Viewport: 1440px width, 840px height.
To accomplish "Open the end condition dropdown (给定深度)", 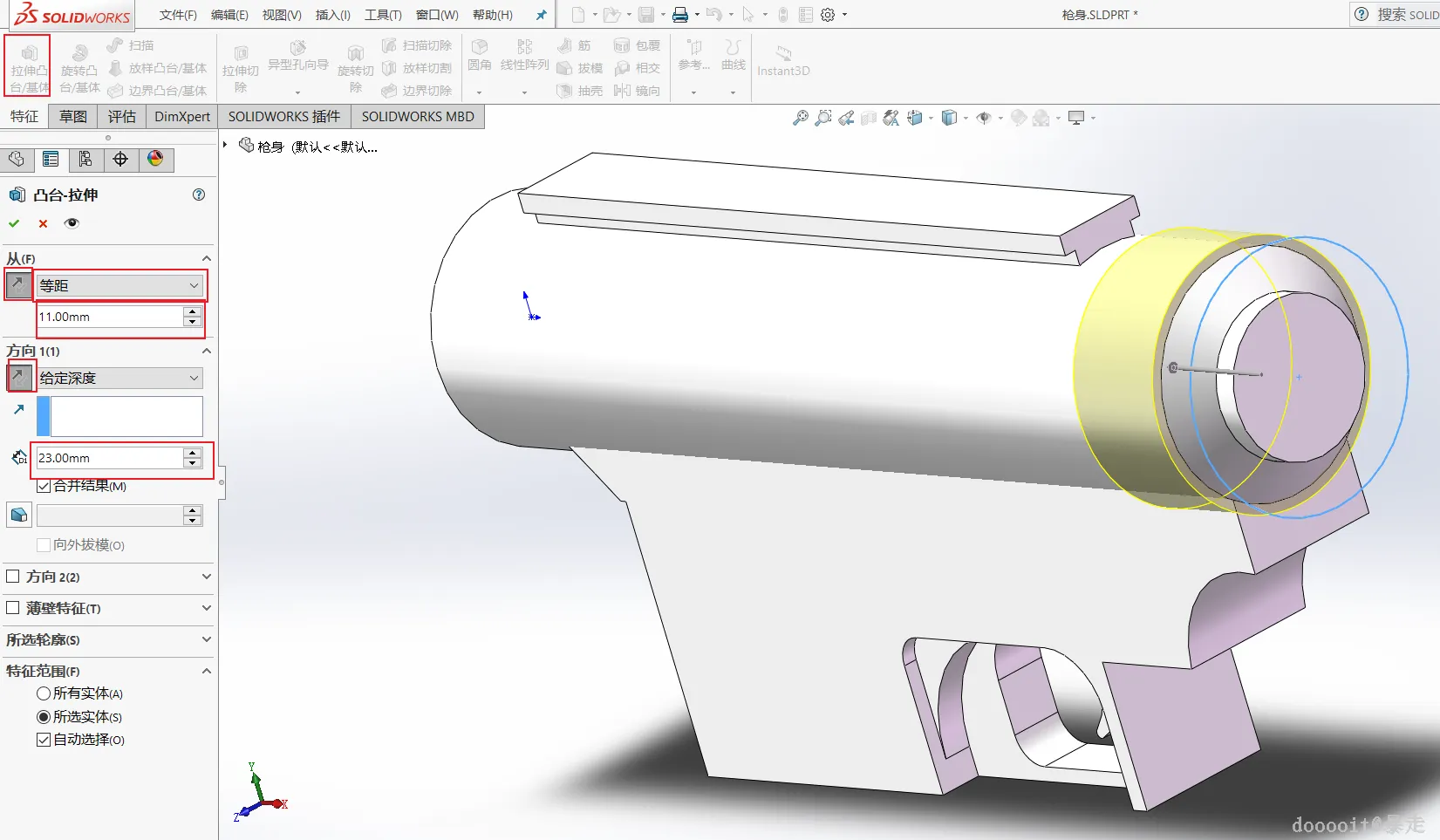I will [119, 378].
